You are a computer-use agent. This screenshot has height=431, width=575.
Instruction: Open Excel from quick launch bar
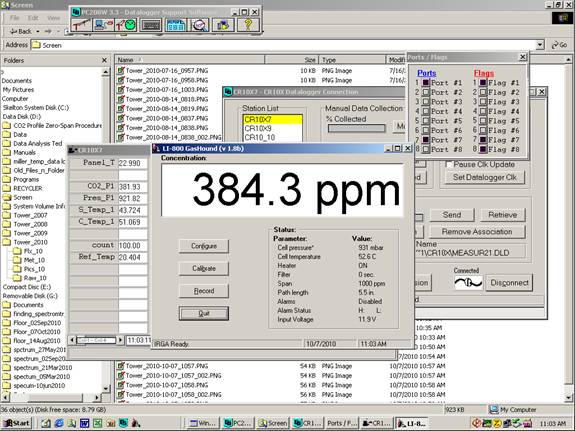[97, 423]
